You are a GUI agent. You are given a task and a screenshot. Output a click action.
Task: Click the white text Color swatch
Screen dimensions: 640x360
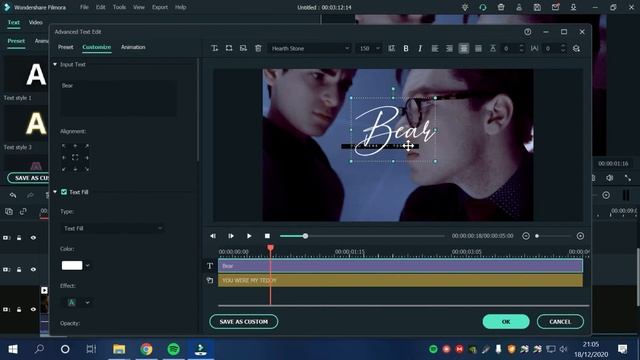click(x=72, y=266)
